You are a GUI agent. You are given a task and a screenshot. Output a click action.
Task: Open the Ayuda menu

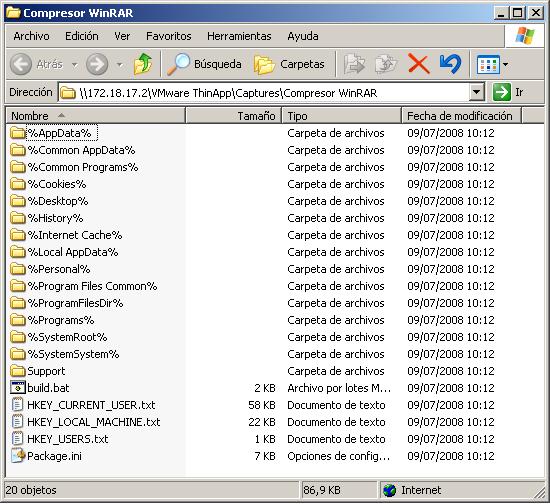click(303, 36)
